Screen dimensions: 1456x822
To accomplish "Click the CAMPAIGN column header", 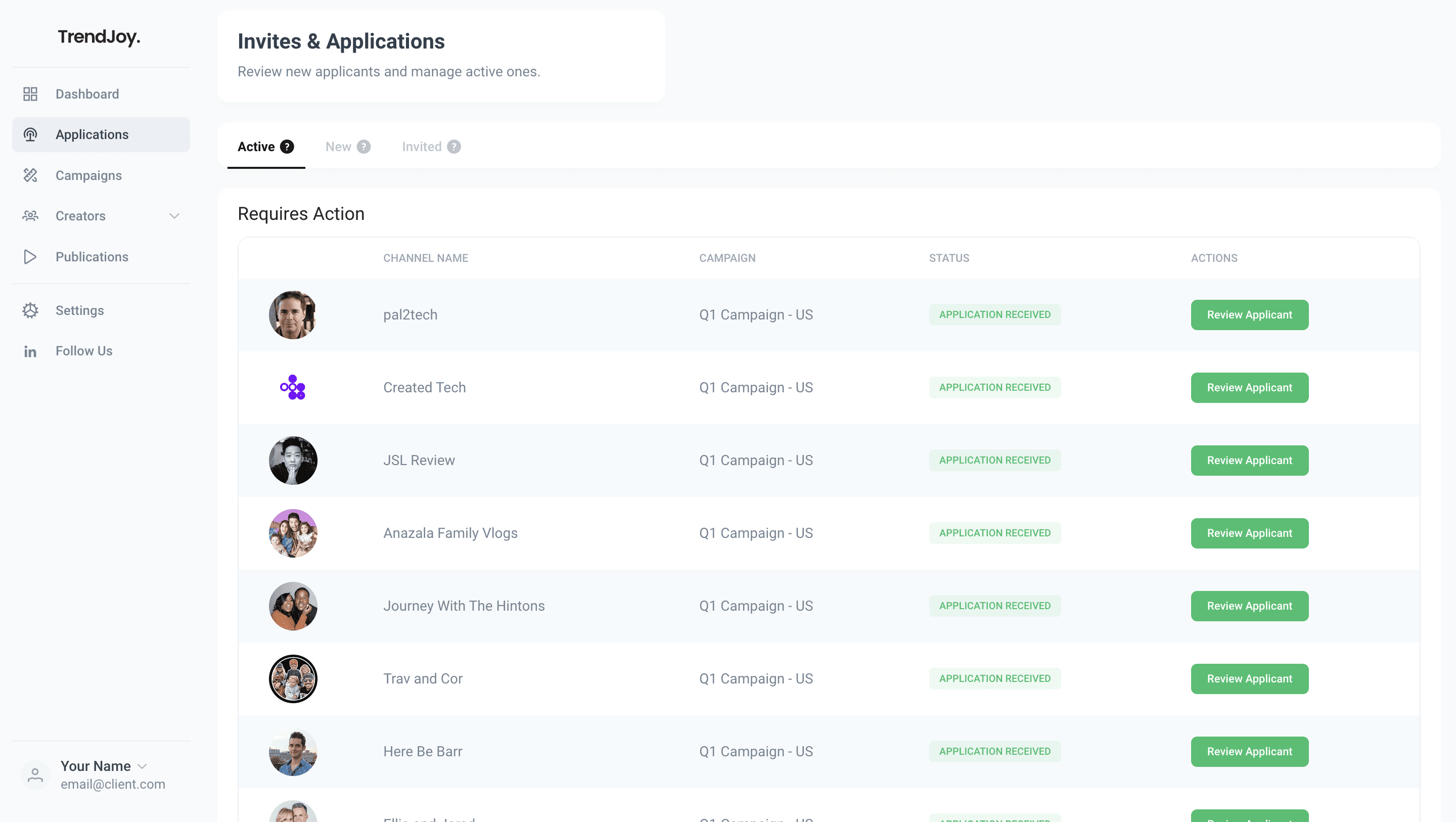I will pos(727,258).
